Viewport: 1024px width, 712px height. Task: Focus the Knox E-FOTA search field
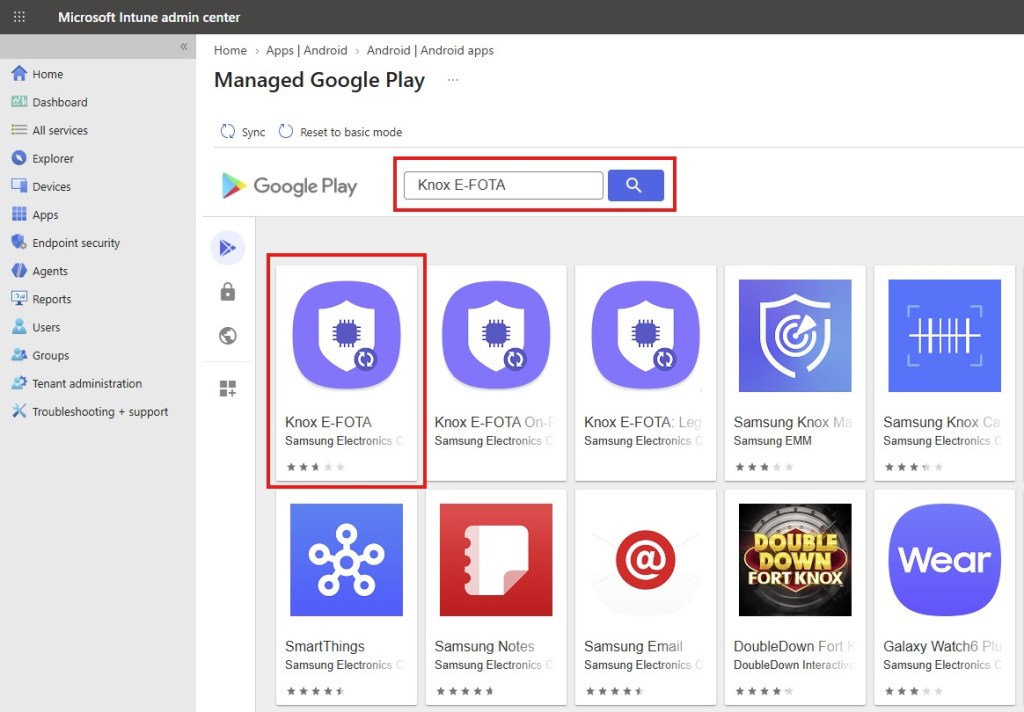pyautogui.click(x=504, y=185)
